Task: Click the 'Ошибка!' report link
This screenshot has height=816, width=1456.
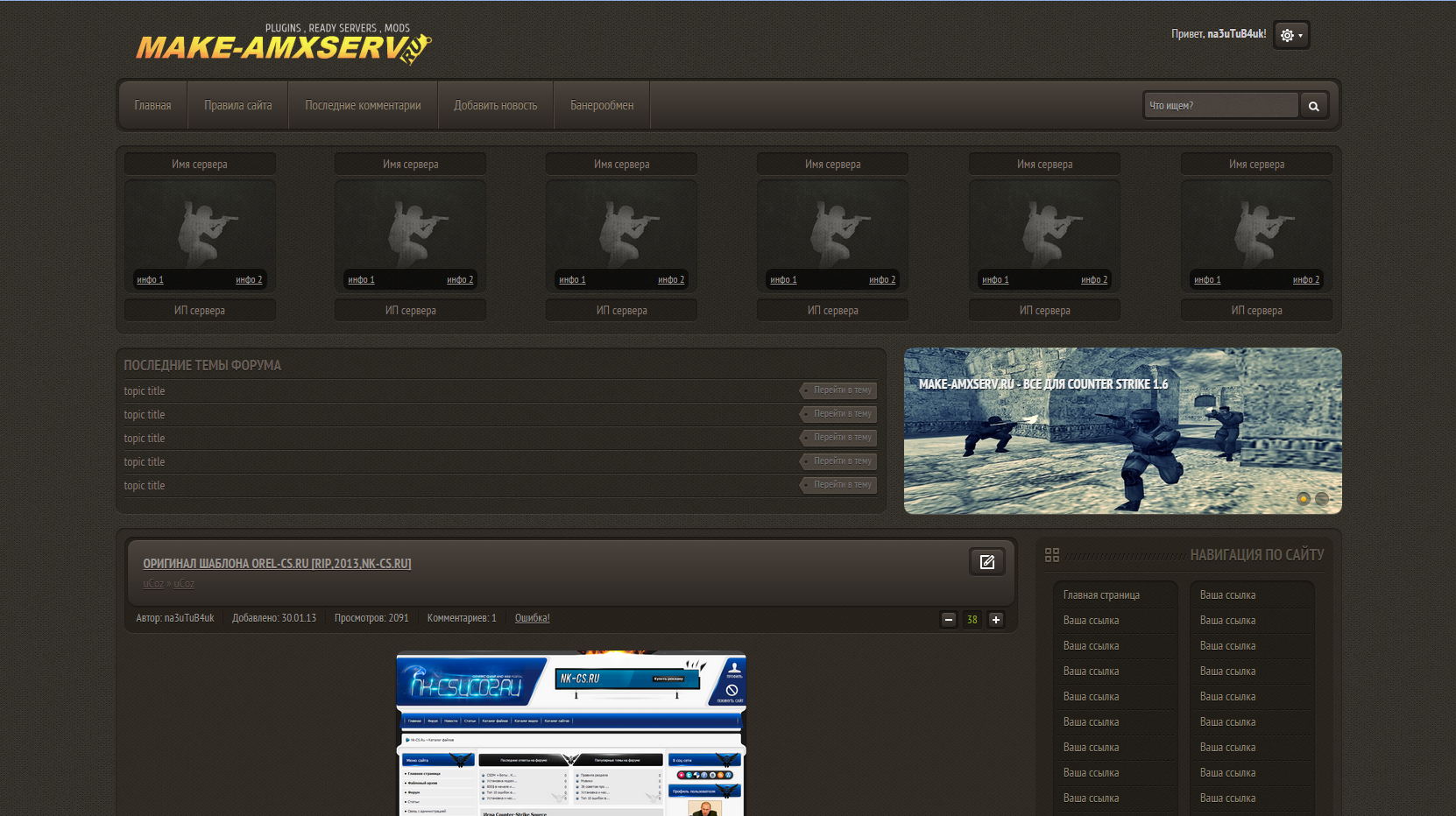Action: tap(532, 618)
